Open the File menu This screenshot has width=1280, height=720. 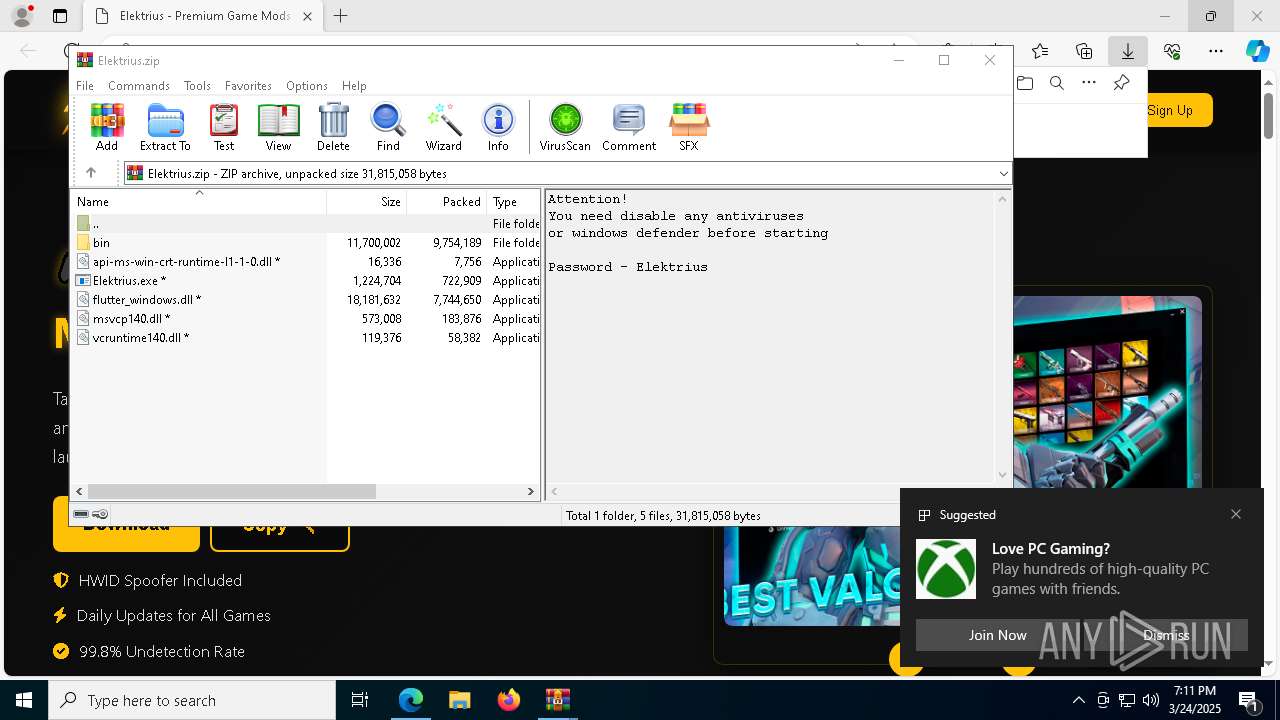[x=85, y=86]
